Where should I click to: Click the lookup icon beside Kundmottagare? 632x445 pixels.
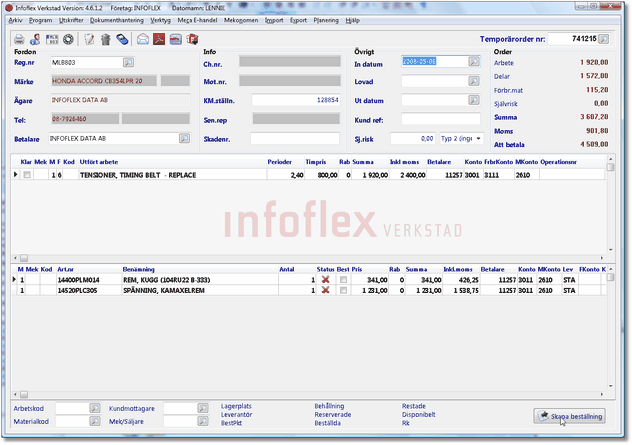(x=203, y=408)
